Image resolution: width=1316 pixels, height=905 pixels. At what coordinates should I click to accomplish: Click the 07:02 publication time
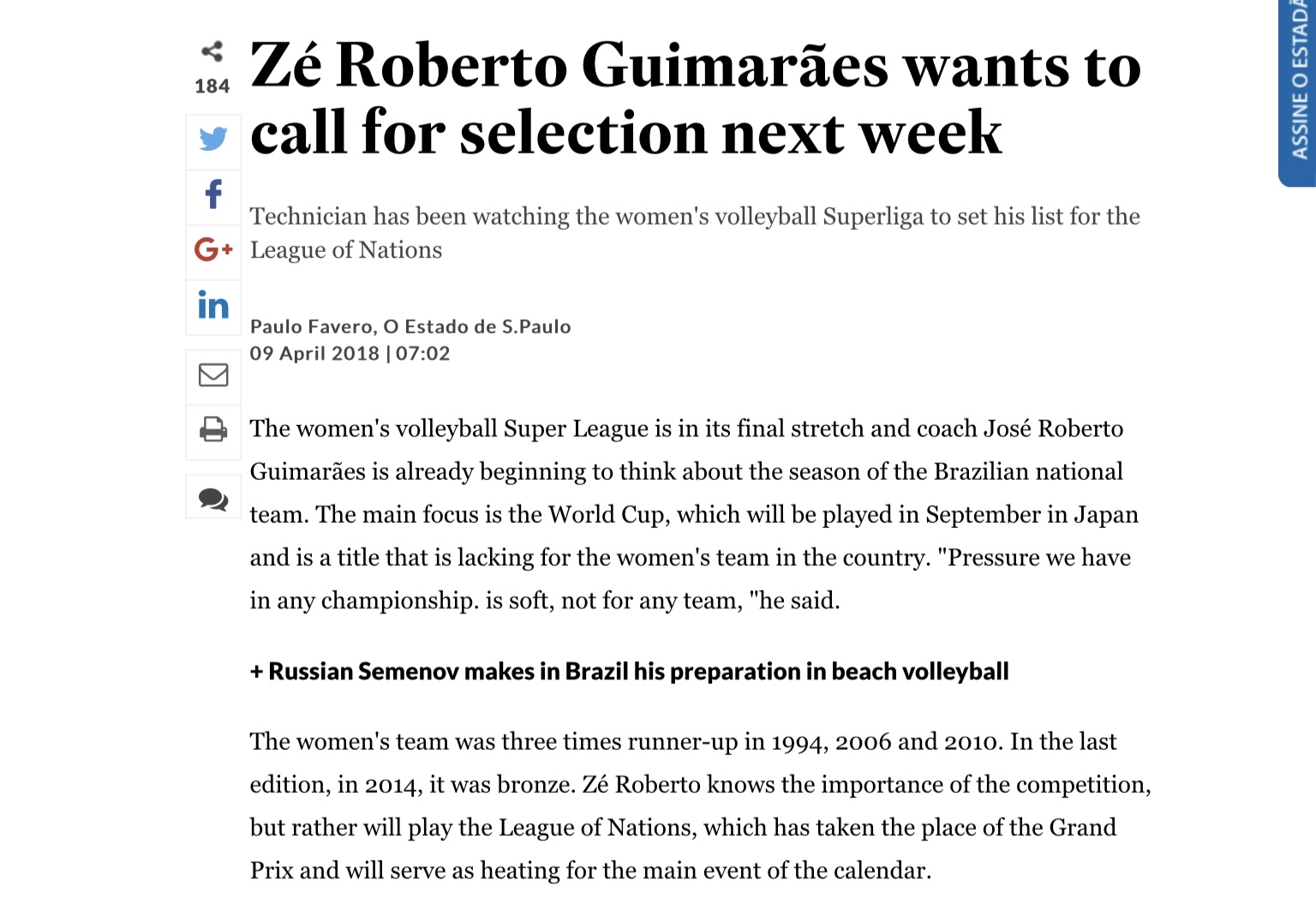422,353
